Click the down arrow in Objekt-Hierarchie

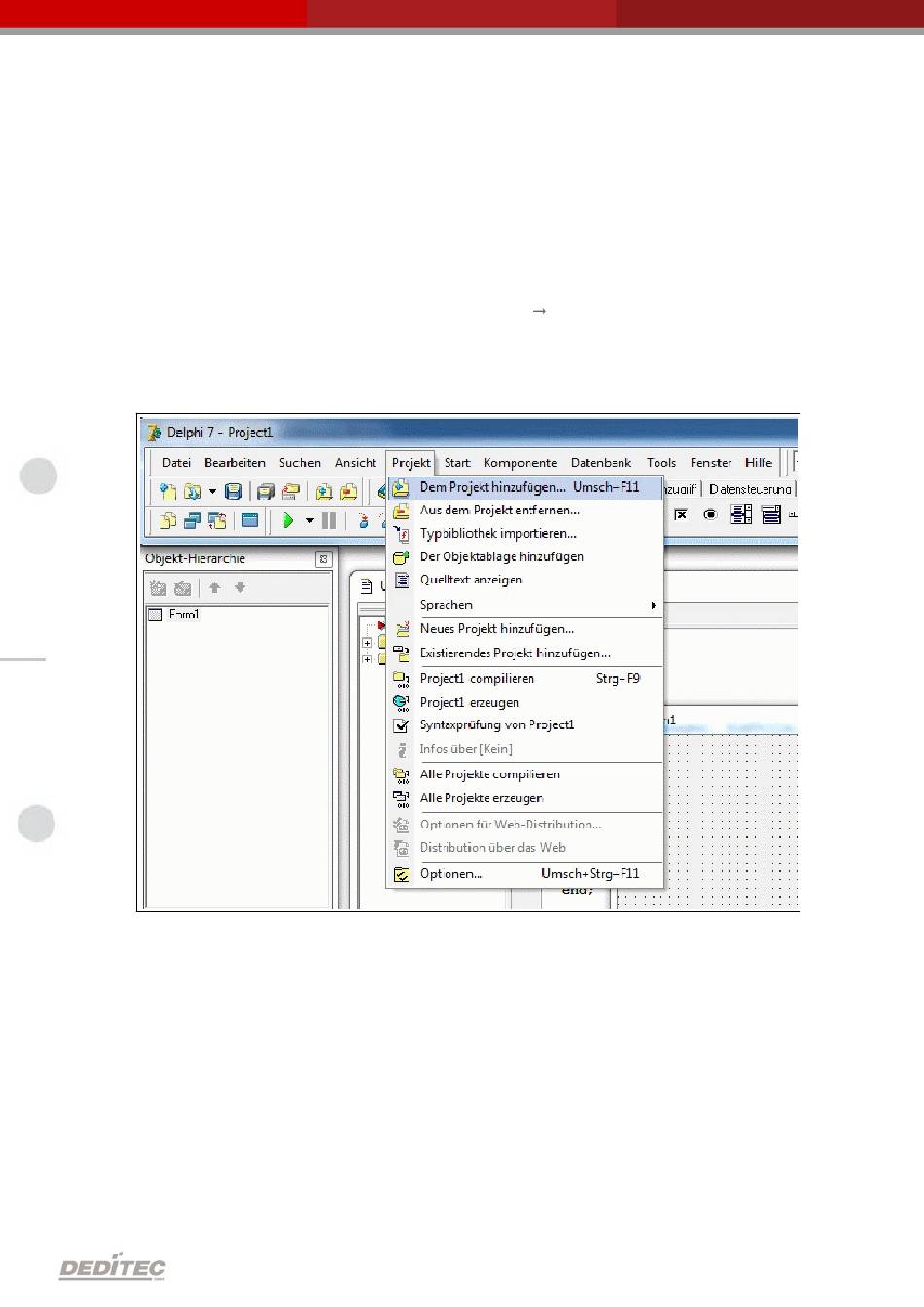coord(240,587)
